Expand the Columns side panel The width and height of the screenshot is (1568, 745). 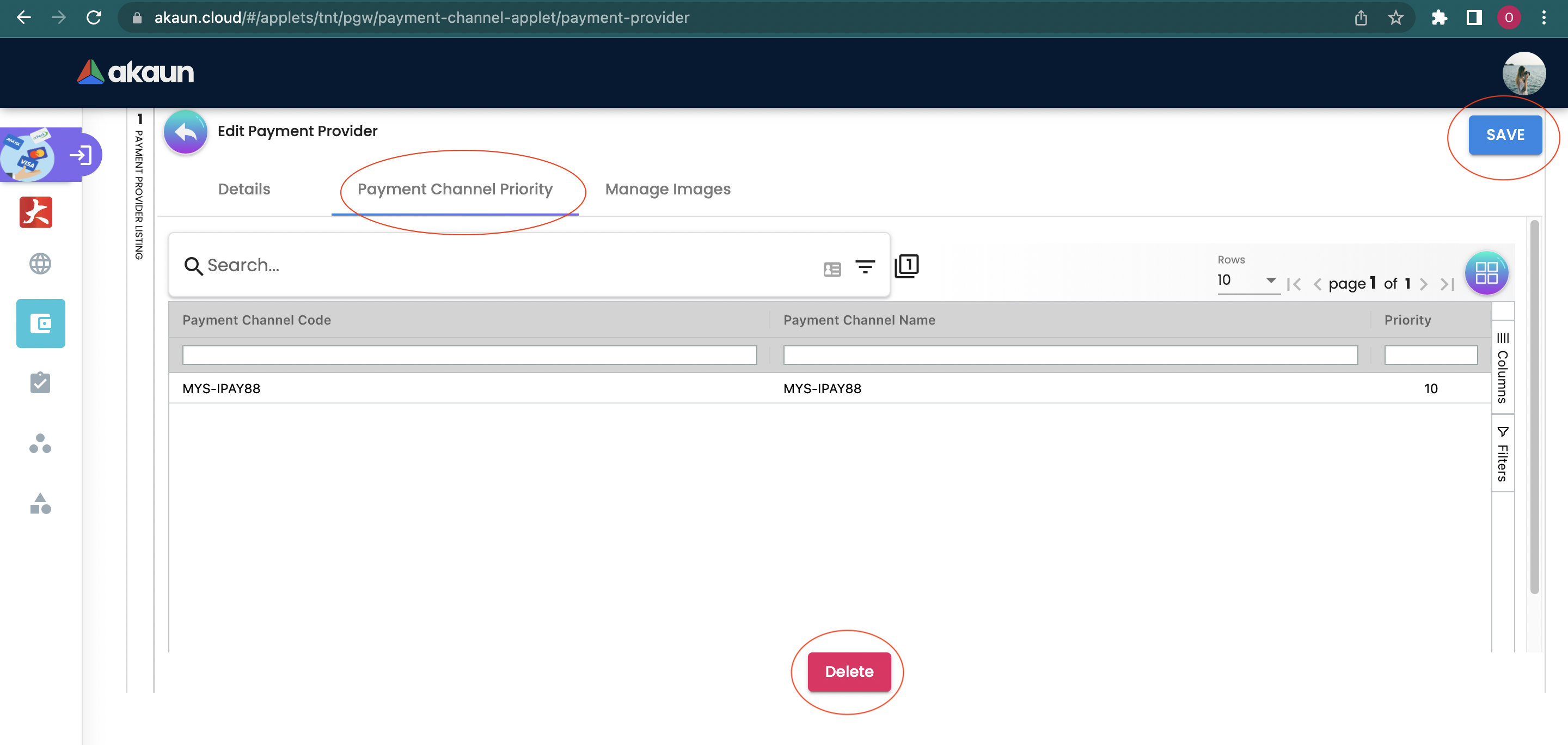click(x=1502, y=368)
